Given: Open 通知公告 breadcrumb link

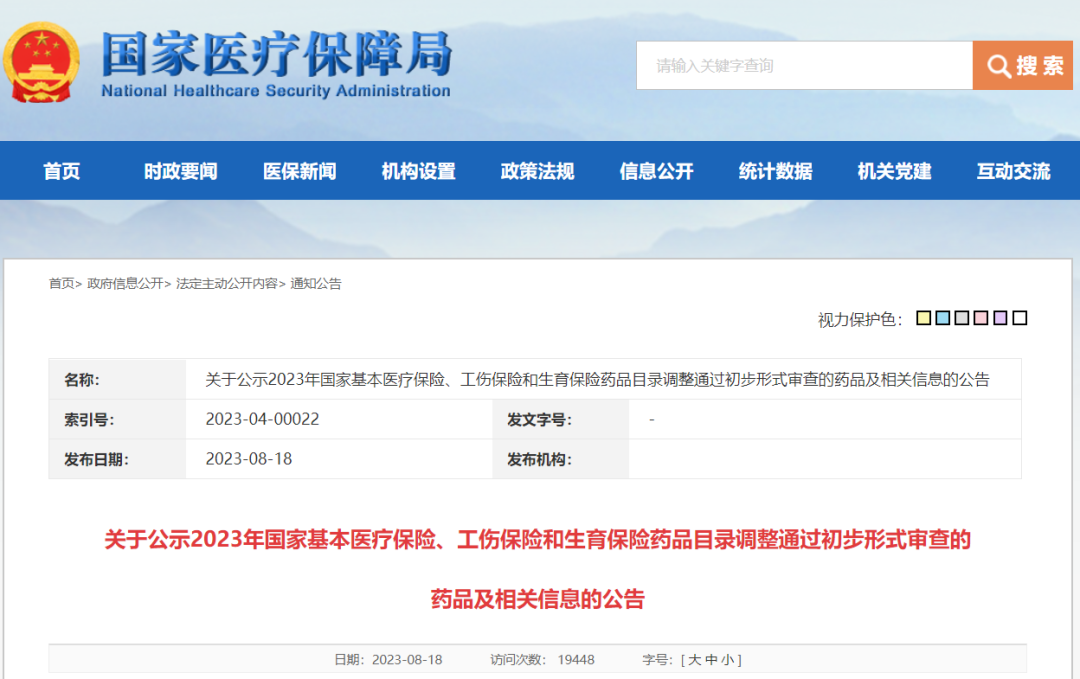Looking at the screenshot, I should pyautogui.click(x=315, y=283).
